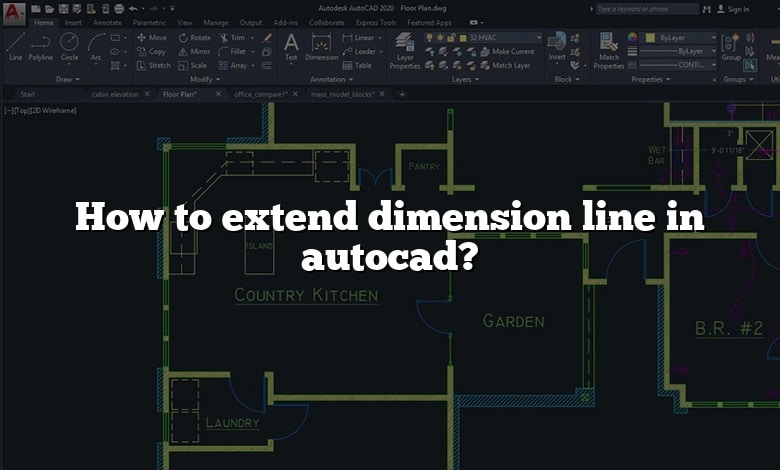Image resolution: width=780 pixels, height=470 pixels.
Task: Select the Polyline tool
Action: [41, 45]
